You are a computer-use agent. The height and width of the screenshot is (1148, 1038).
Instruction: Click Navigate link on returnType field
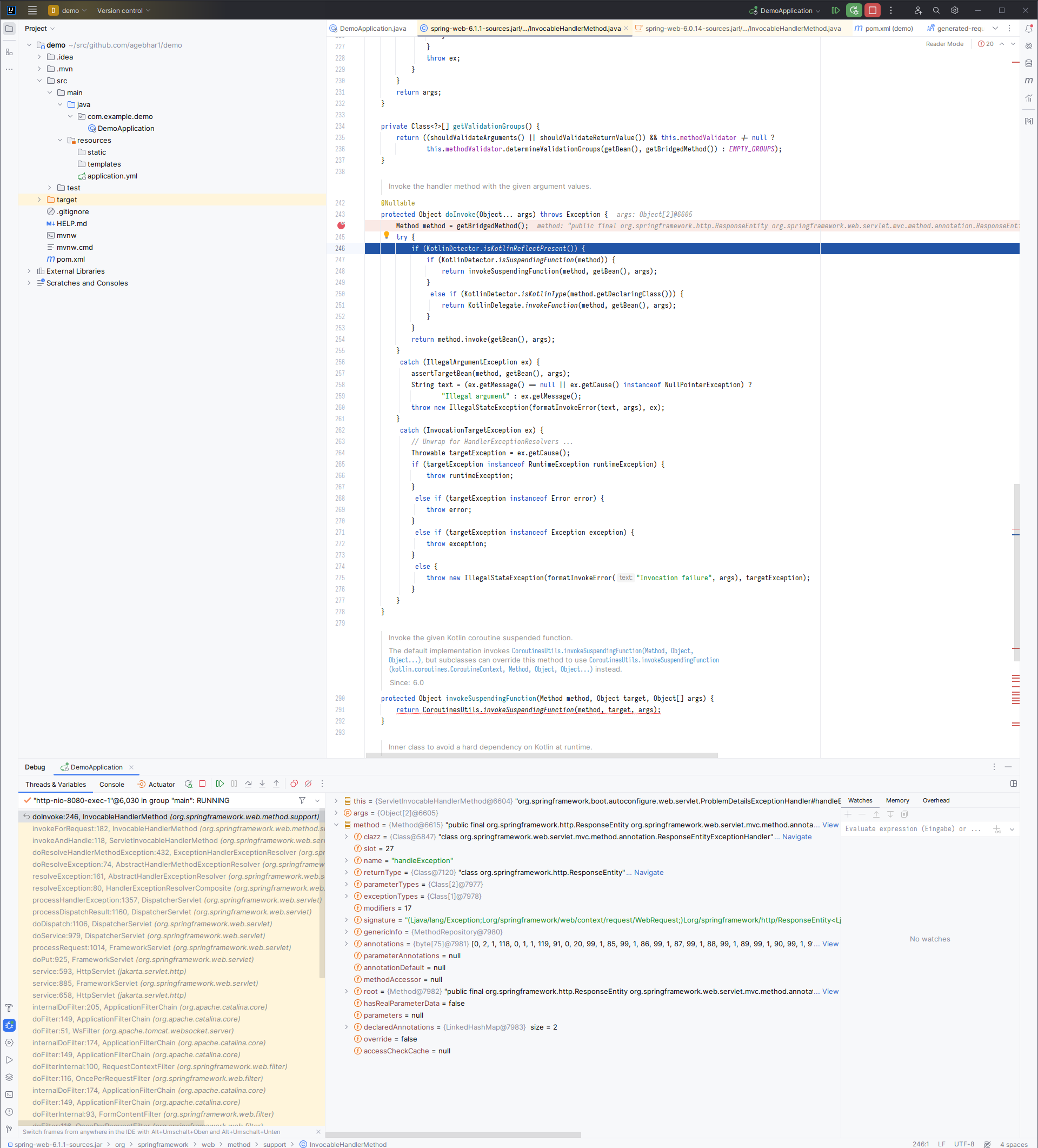click(x=649, y=872)
